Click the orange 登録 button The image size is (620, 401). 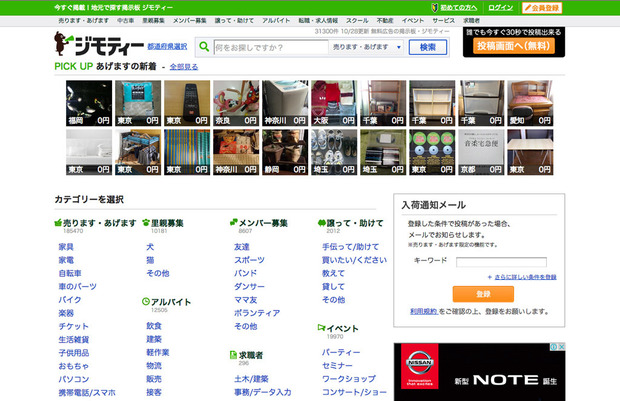[x=483, y=295]
